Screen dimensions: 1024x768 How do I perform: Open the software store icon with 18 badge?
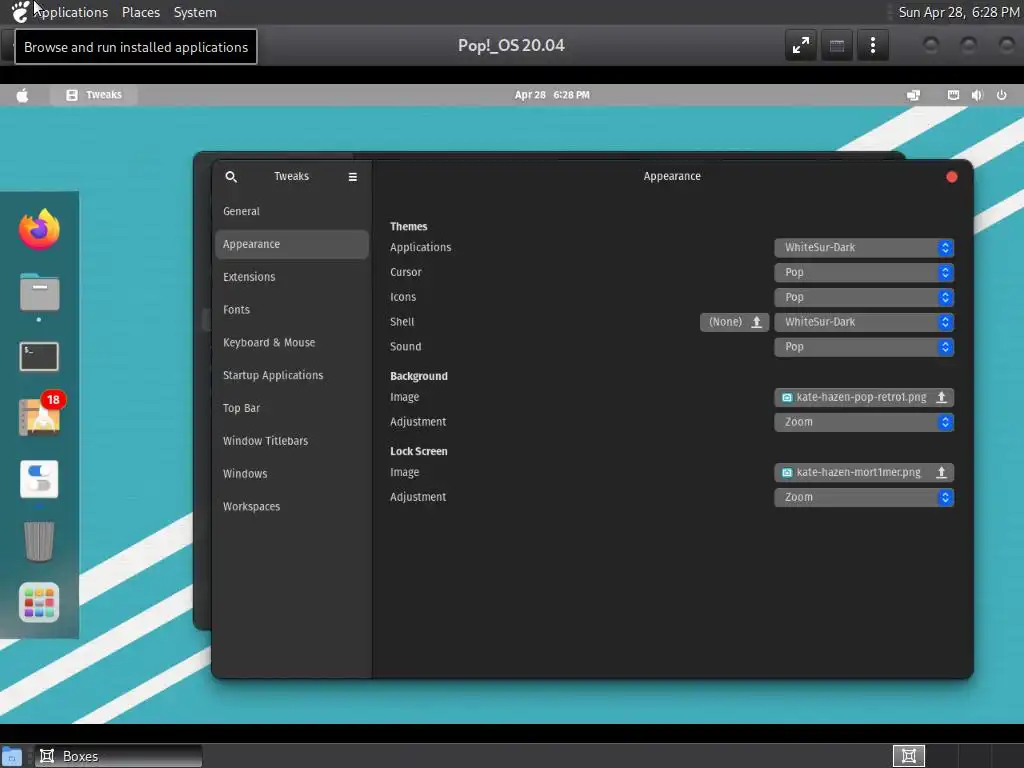click(40, 416)
